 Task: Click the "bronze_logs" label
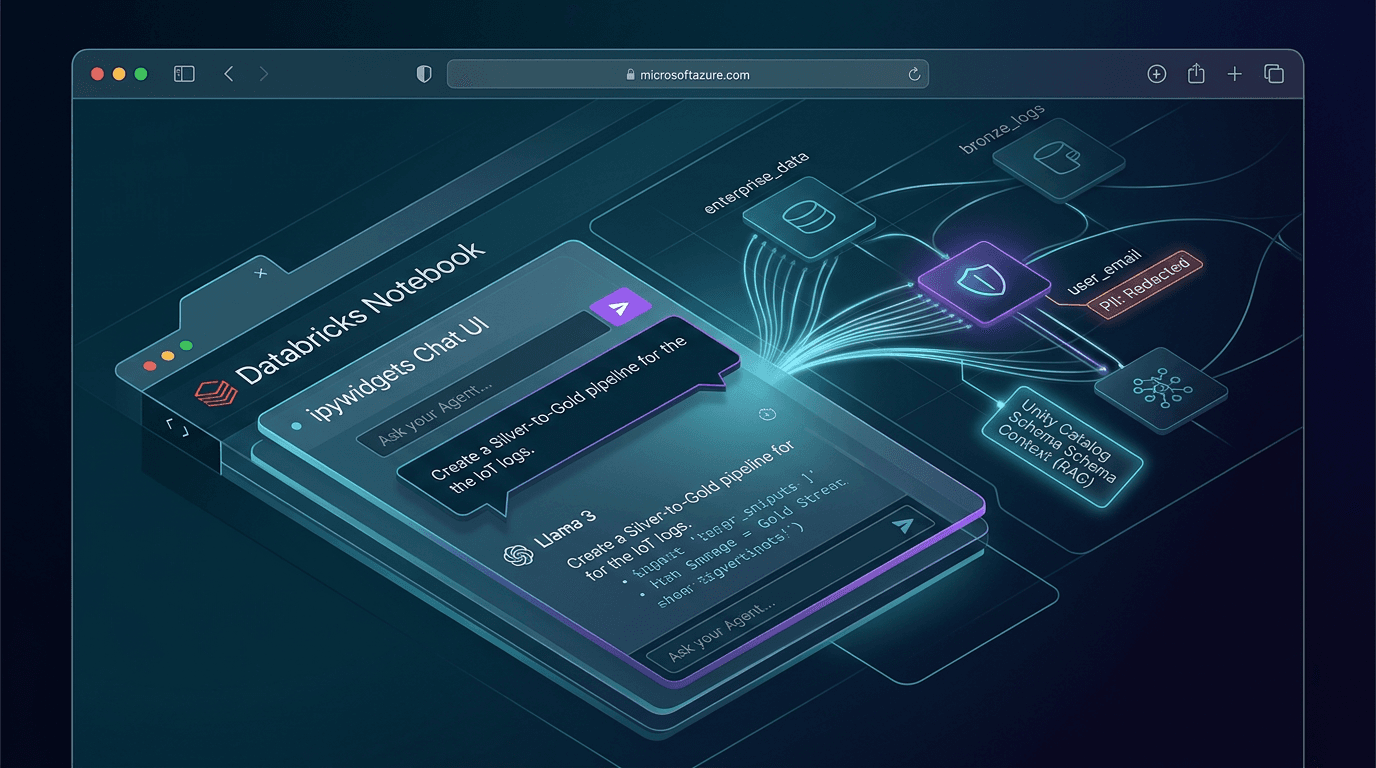tap(1002, 128)
